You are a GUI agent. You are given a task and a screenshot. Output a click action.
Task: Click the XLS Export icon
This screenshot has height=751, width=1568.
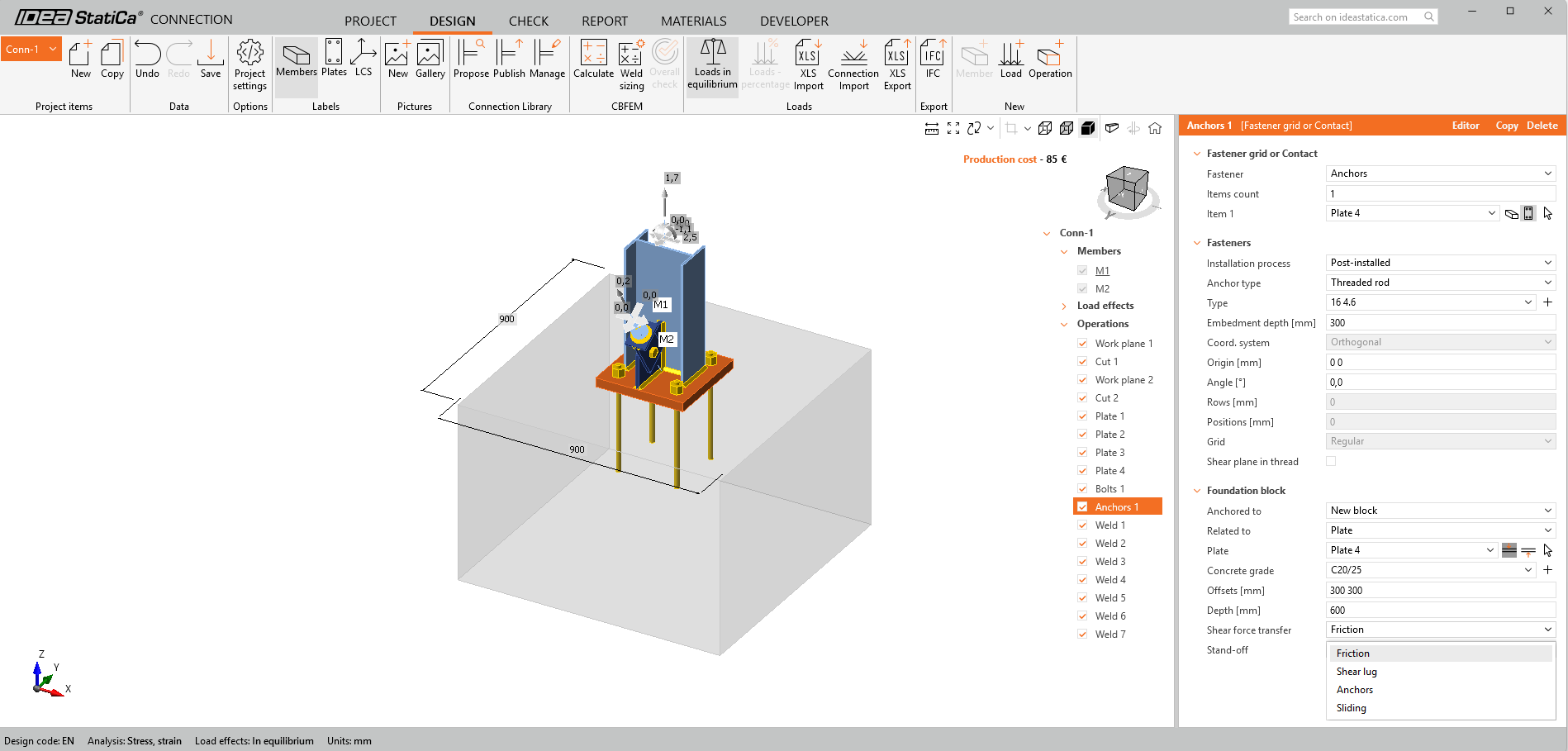click(897, 64)
